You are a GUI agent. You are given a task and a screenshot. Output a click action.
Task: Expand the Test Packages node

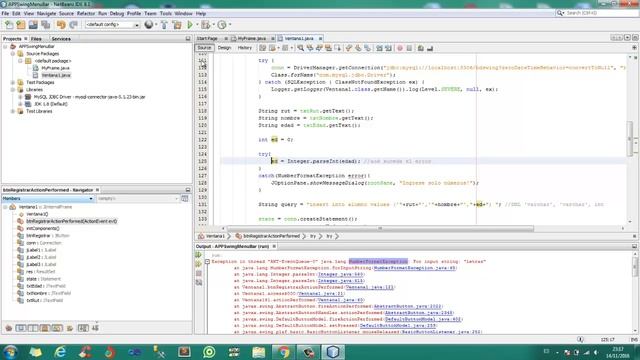(13, 82)
